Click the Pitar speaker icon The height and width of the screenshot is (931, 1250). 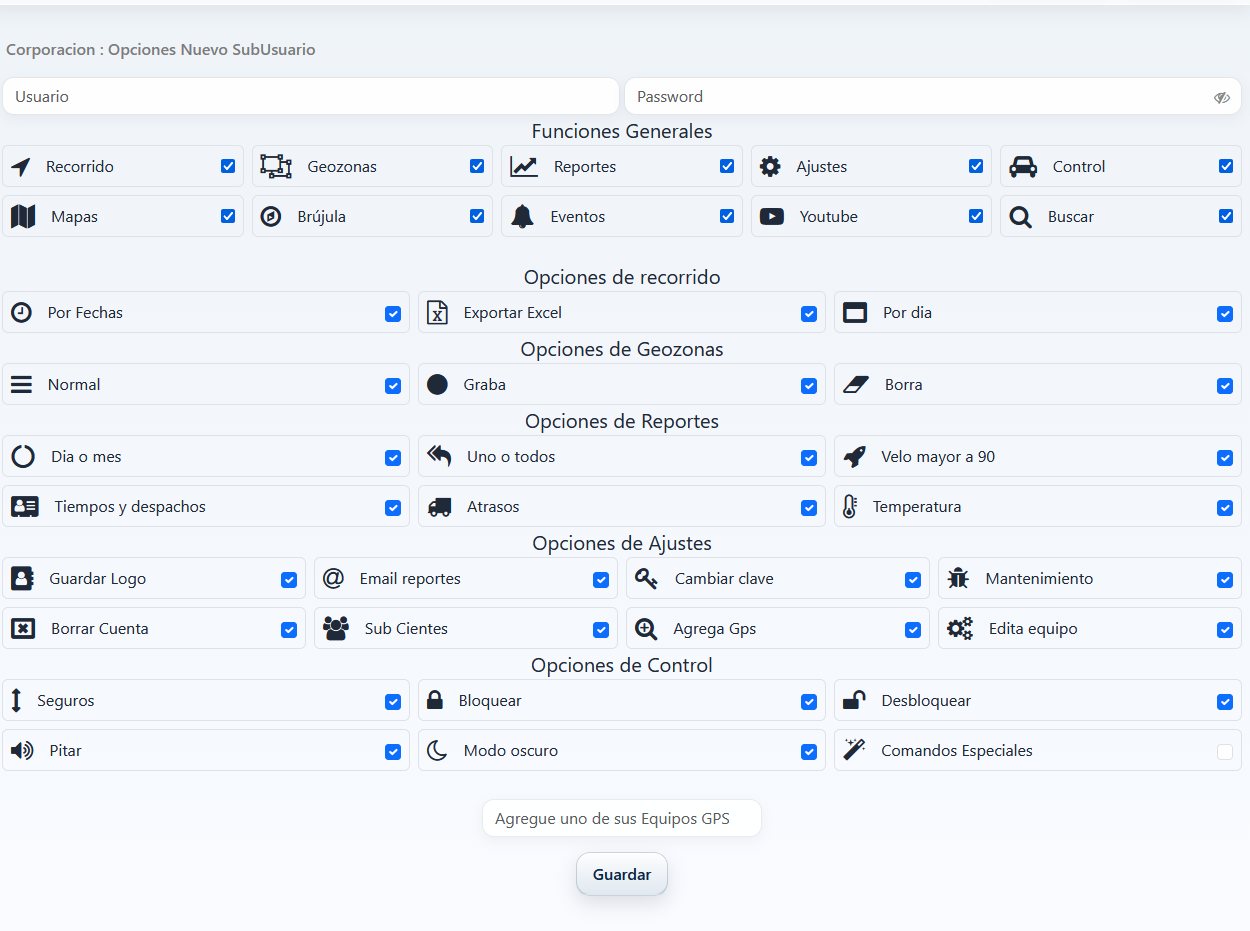click(22, 751)
